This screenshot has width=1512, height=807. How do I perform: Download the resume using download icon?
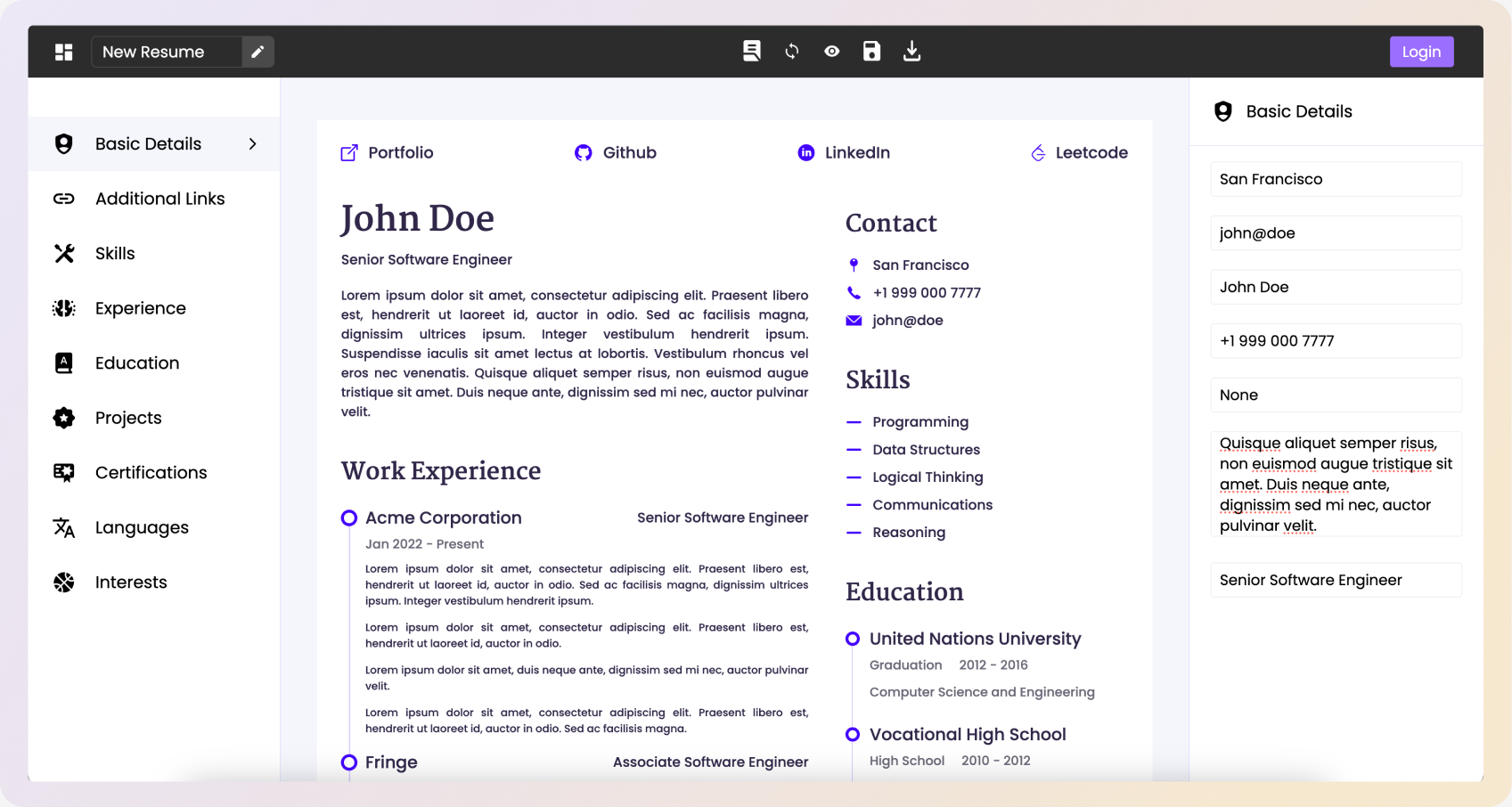(911, 52)
